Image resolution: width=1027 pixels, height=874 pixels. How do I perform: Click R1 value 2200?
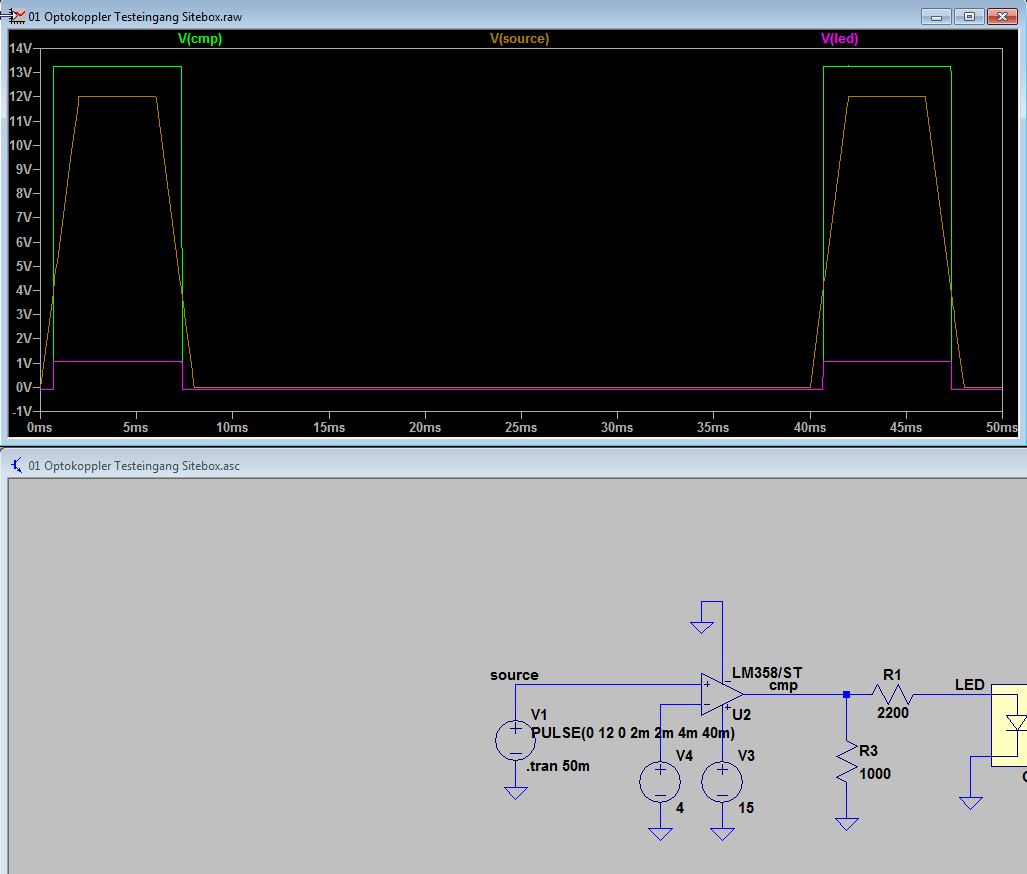coord(893,713)
